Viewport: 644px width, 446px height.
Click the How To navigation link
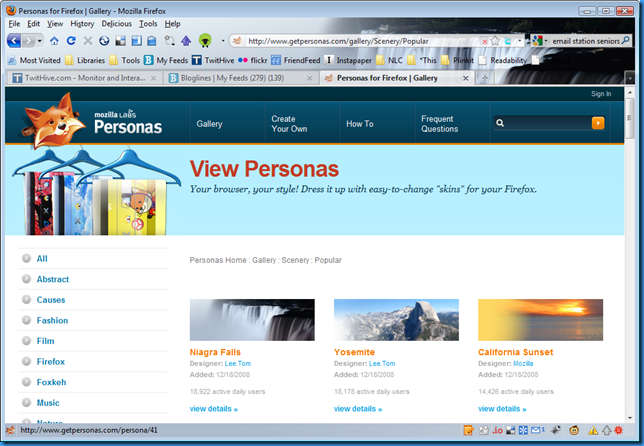(x=360, y=124)
